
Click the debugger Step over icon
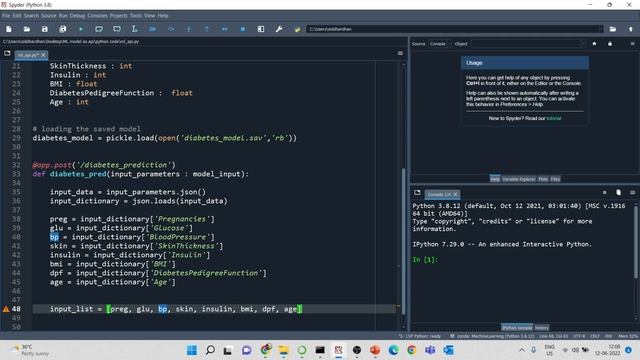[171, 29]
